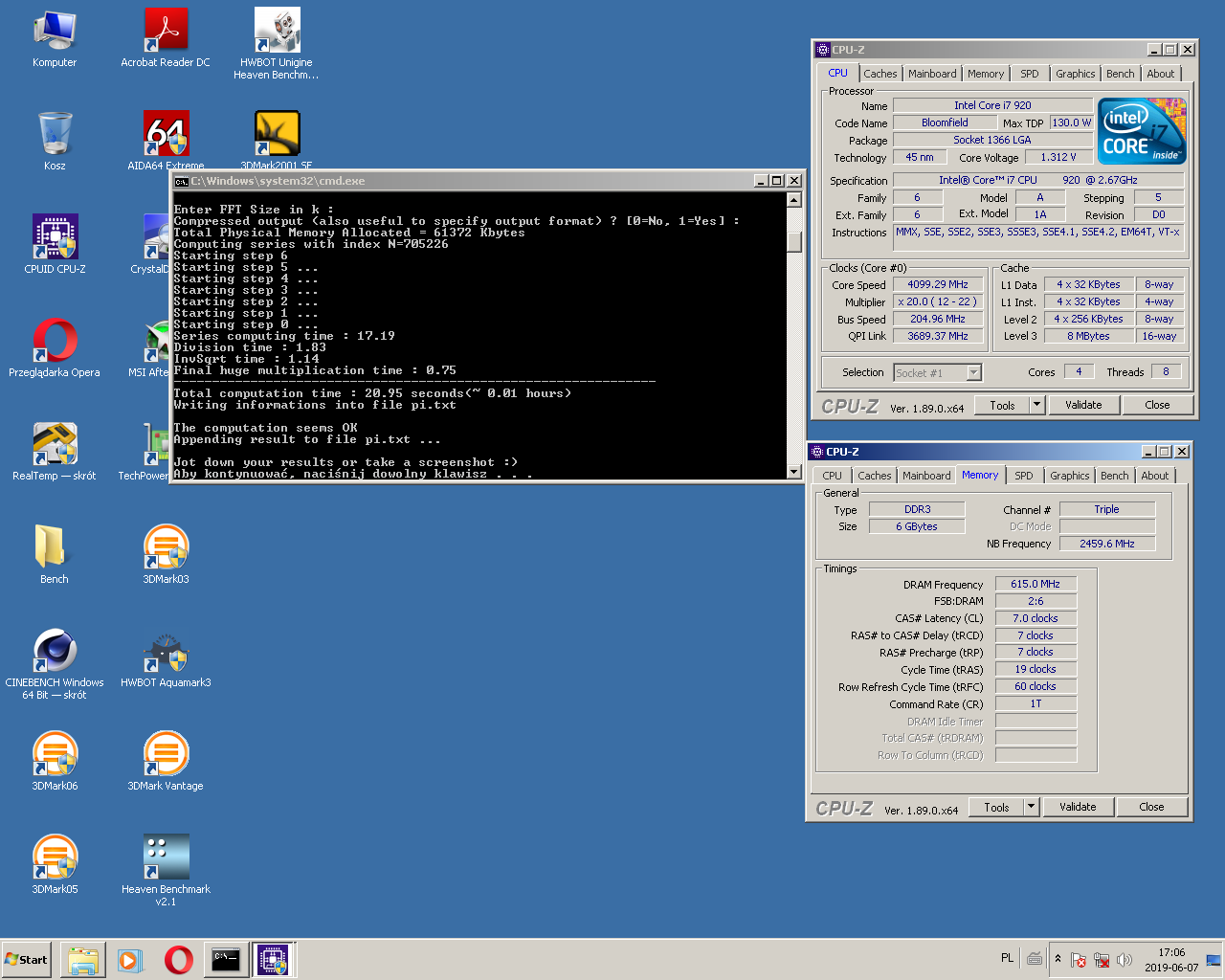The width and height of the screenshot is (1225, 980).
Task: Click the touch keyboard tray icon
Action: [x=1035, y=958]
